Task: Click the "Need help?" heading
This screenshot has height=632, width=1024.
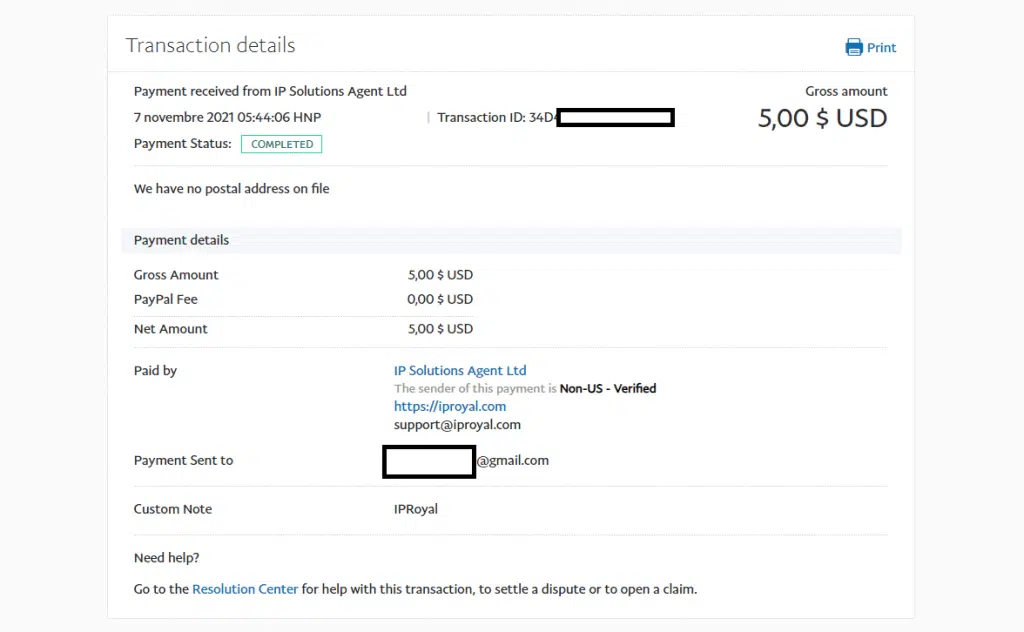Action: pyautogui.click(x=167, y=558)
